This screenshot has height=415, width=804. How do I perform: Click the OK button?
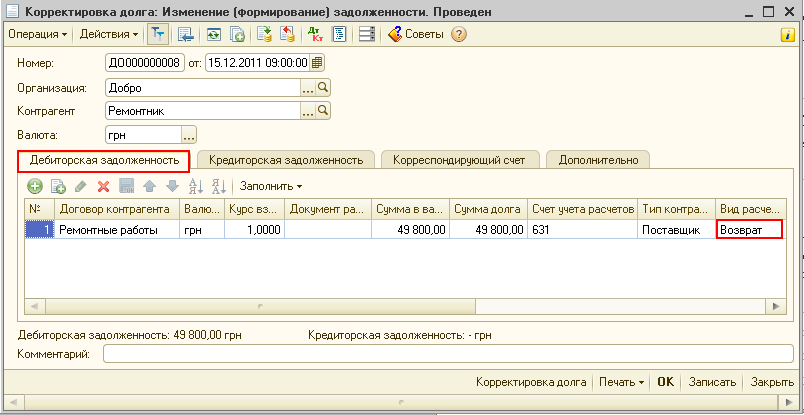coord(665,382)
